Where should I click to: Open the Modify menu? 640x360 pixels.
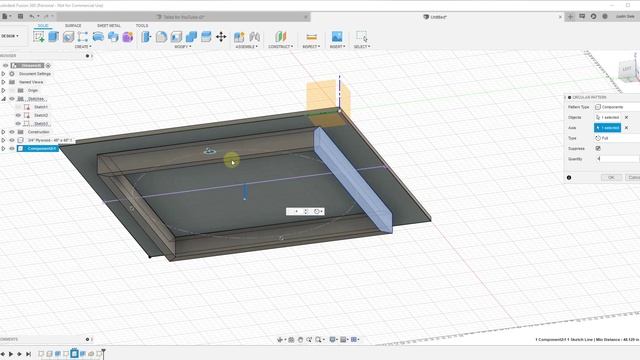(183, 47)
